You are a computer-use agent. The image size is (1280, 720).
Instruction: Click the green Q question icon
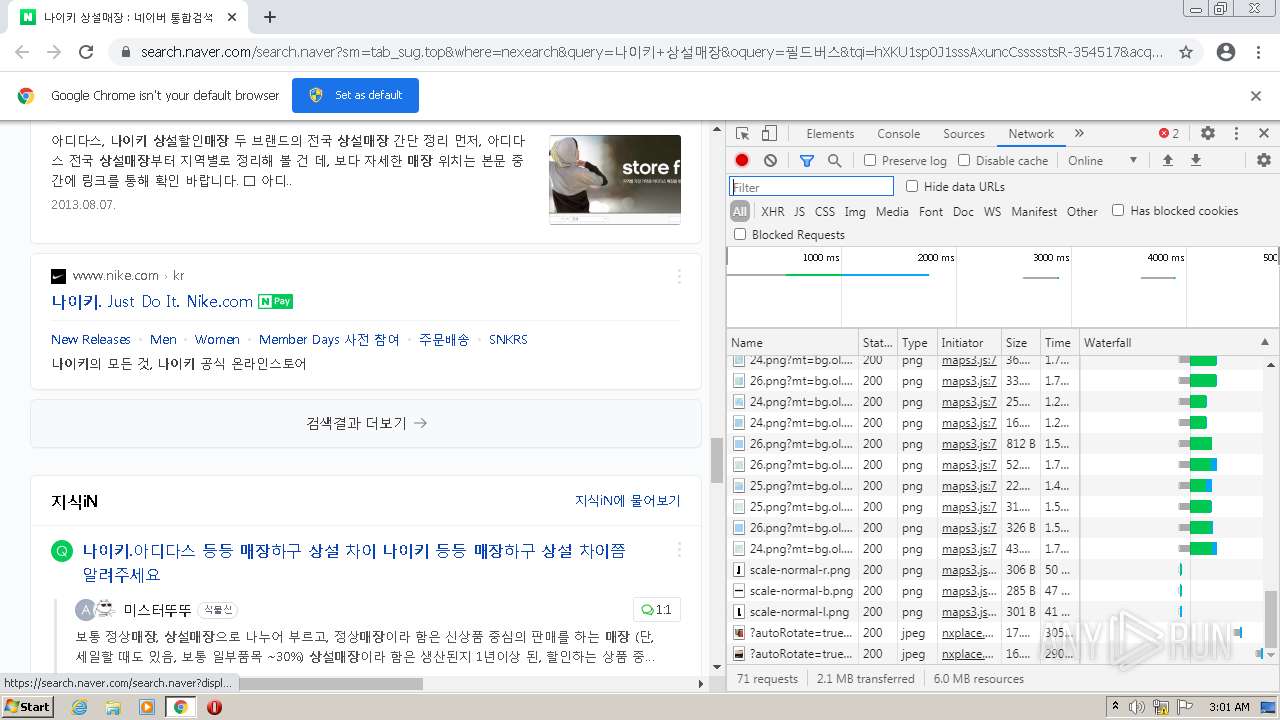[x=62, y=551]
